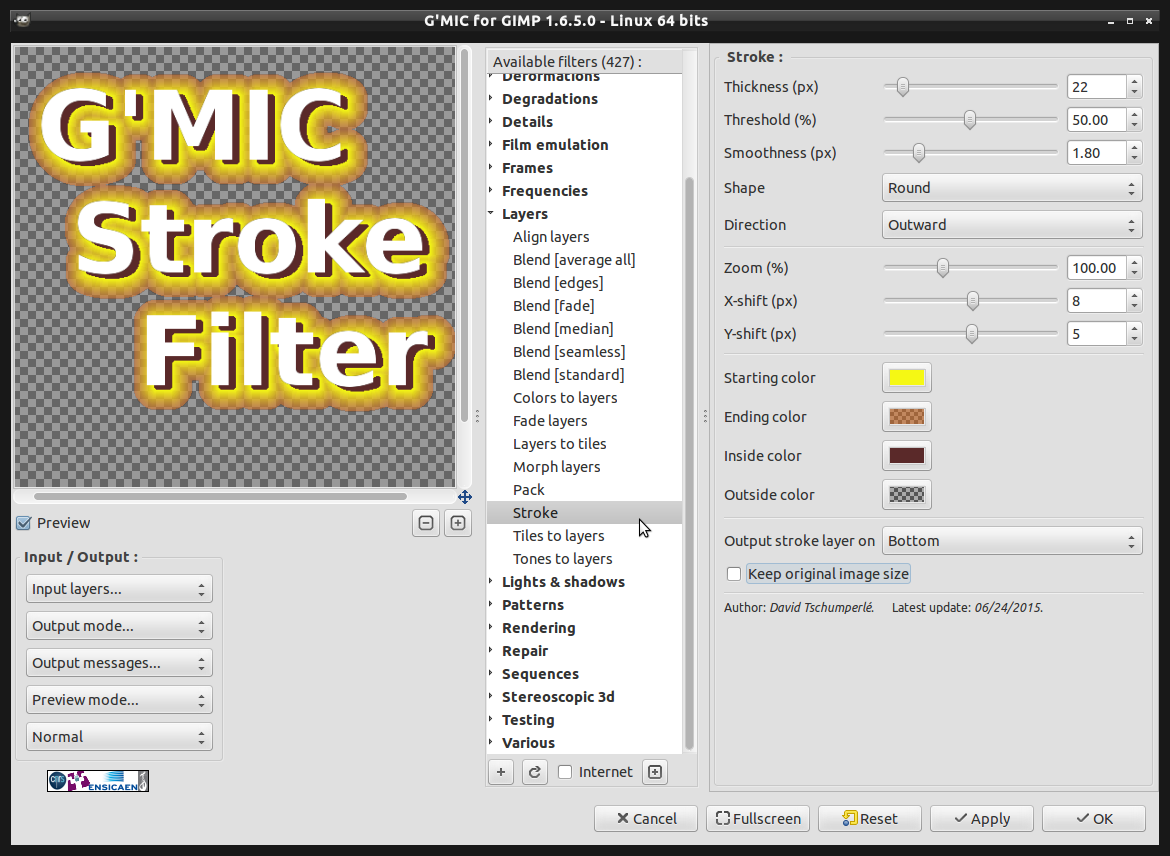Click the Thickness slider handle
The image size is (1170, 856).
903,87
